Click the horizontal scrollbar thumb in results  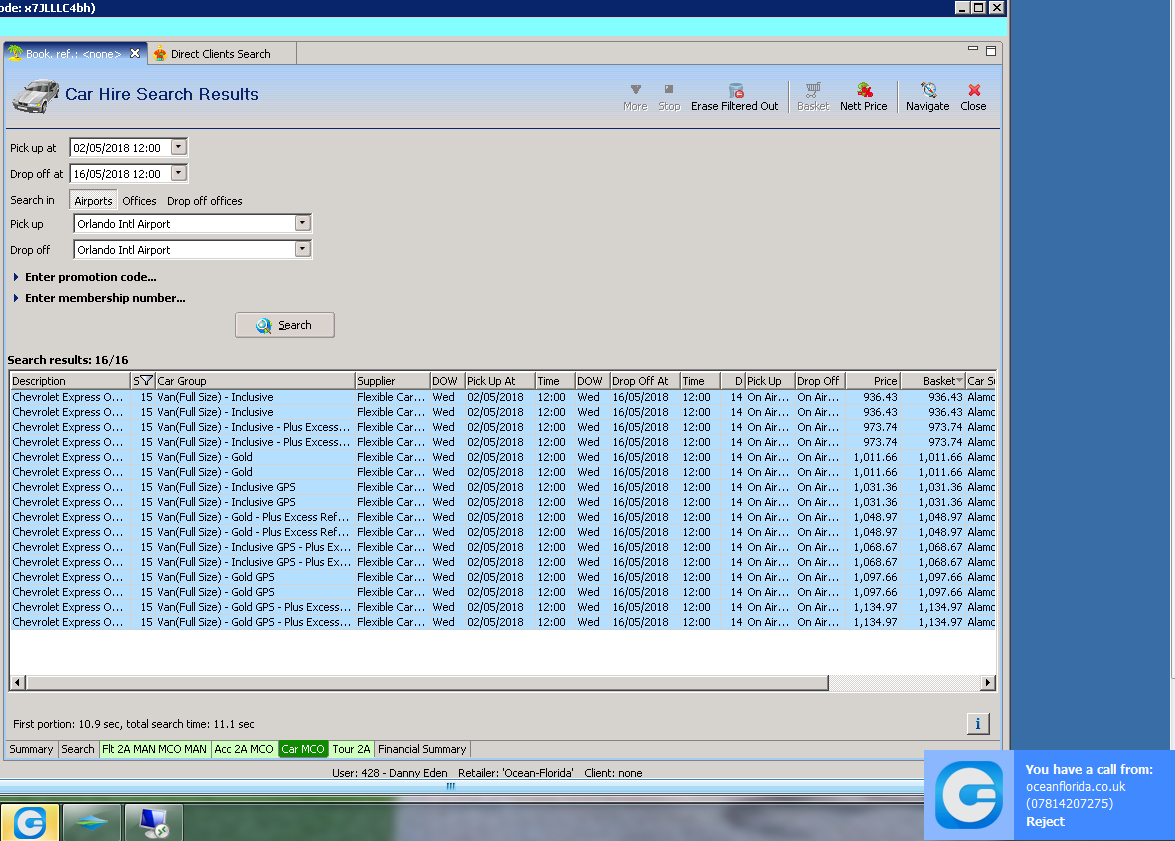click(427, 682)
